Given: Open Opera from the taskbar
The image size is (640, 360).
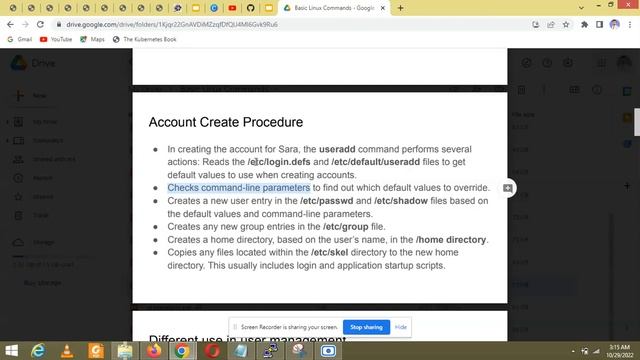Looking at the screenshot, I should point(212,351).
